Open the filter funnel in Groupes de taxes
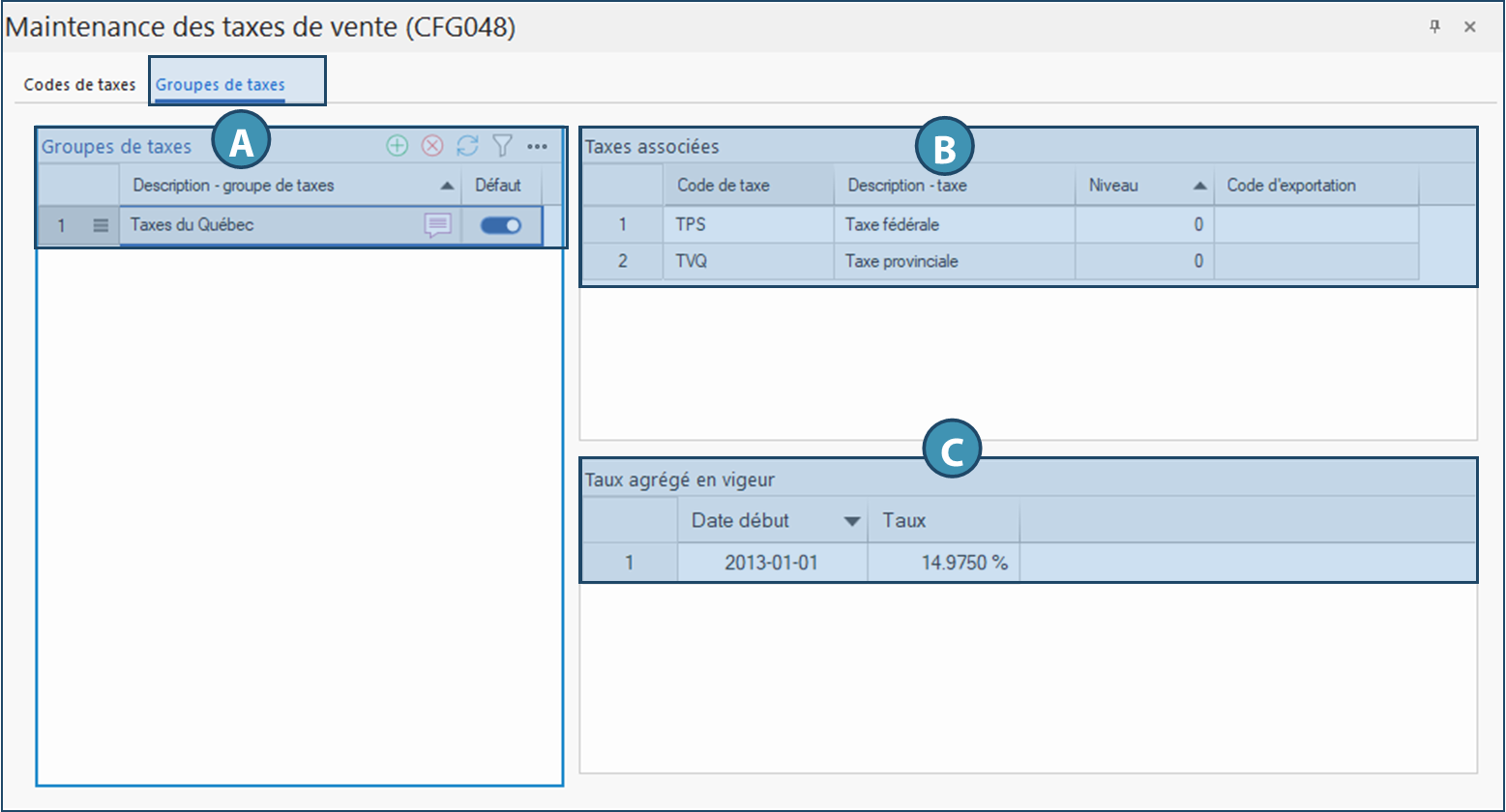Viewport: 1506px width, 812px height. [x=501, y=146]
